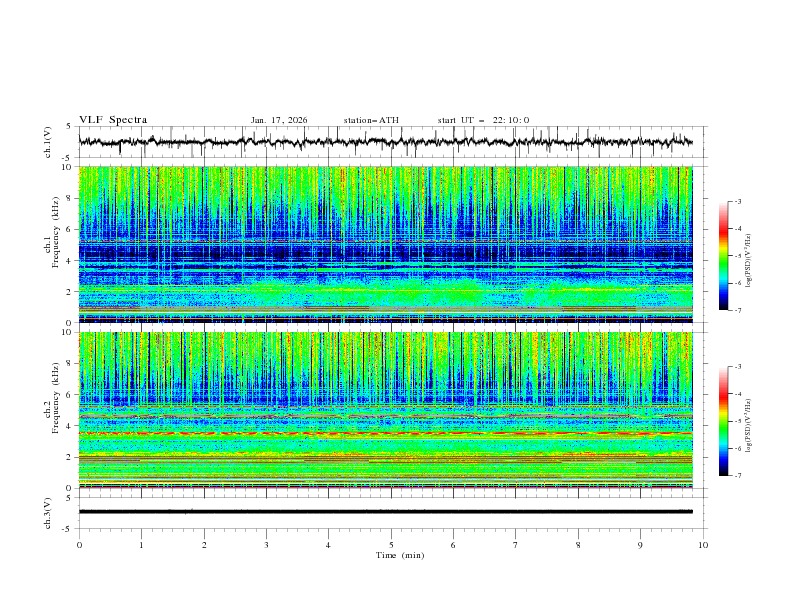Click the "-4" label on ch.2 colorbar
The height and width of the screenshot is (612, 792).
coord(737,394)
